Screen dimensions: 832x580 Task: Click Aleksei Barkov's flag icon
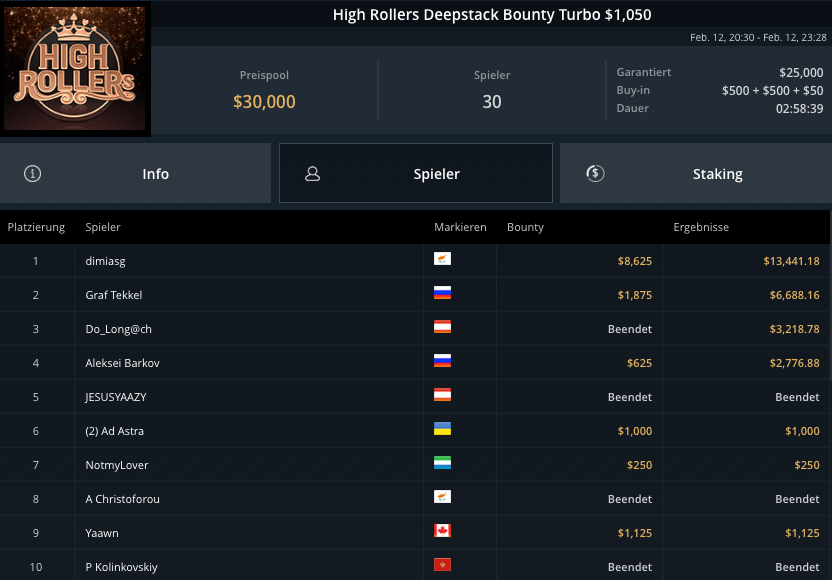pos(442,362)
